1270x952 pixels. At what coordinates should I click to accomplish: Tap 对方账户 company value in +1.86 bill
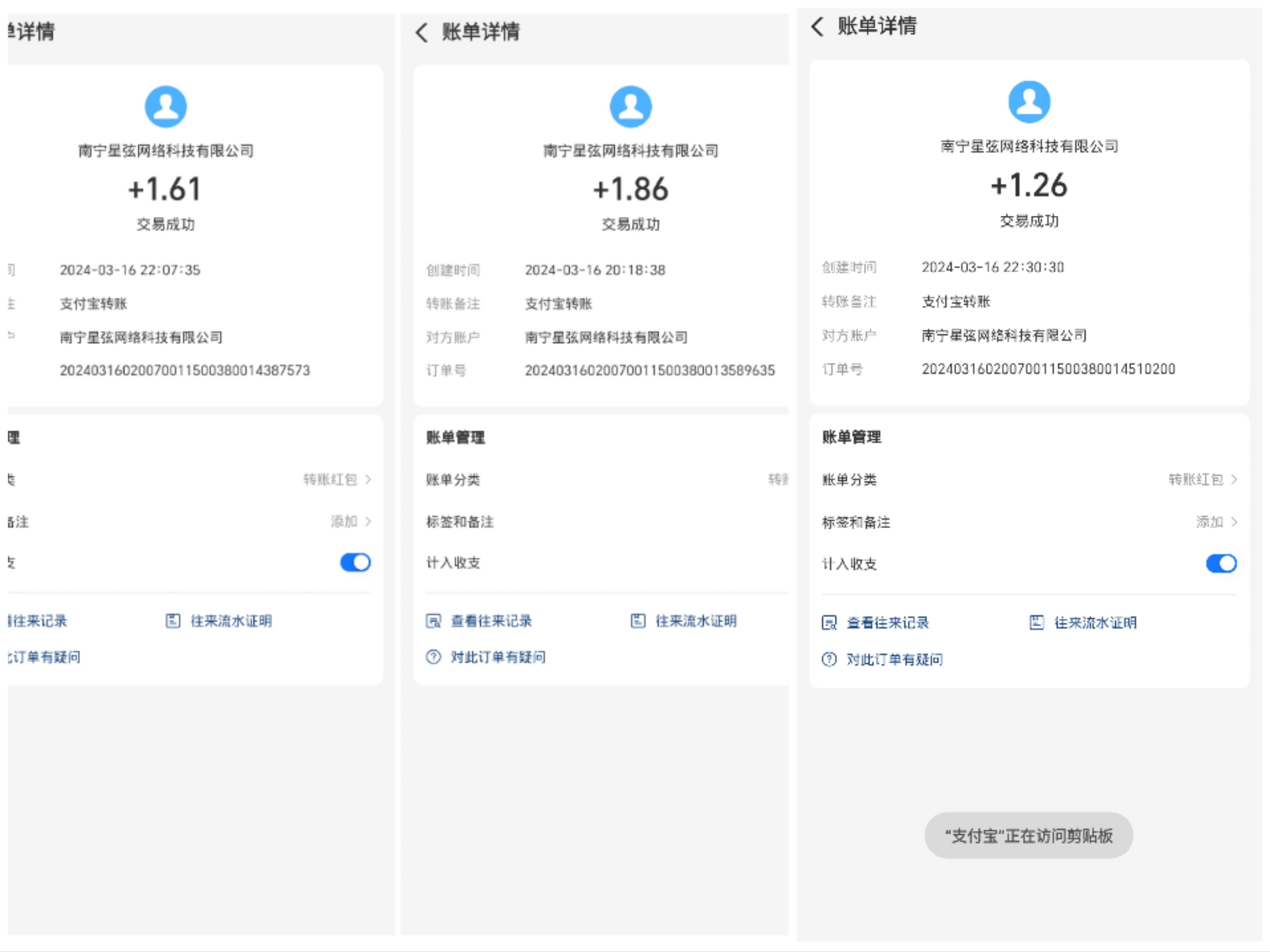(x=606, y=338)
